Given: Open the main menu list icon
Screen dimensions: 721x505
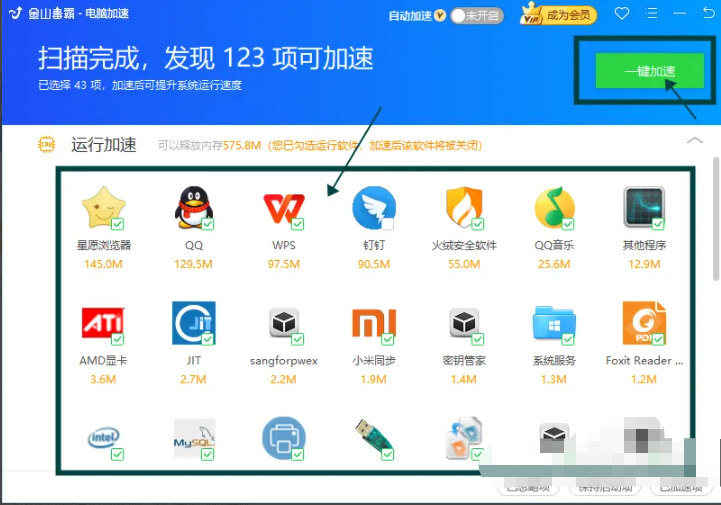Looking at the screenshot, I should point(651,13).
